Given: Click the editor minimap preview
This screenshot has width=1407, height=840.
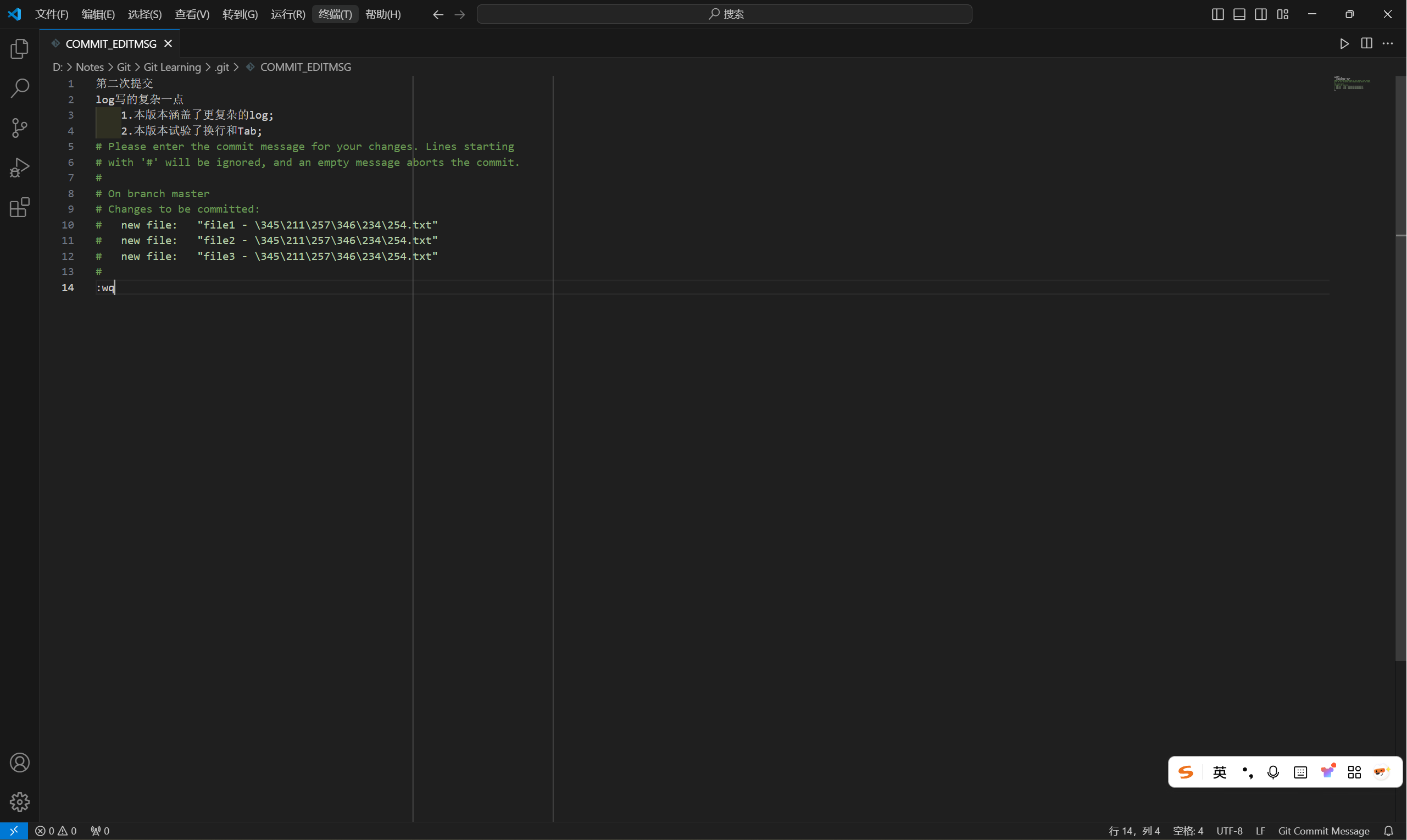Looking at the screenshot, I should pos(1352,83).
